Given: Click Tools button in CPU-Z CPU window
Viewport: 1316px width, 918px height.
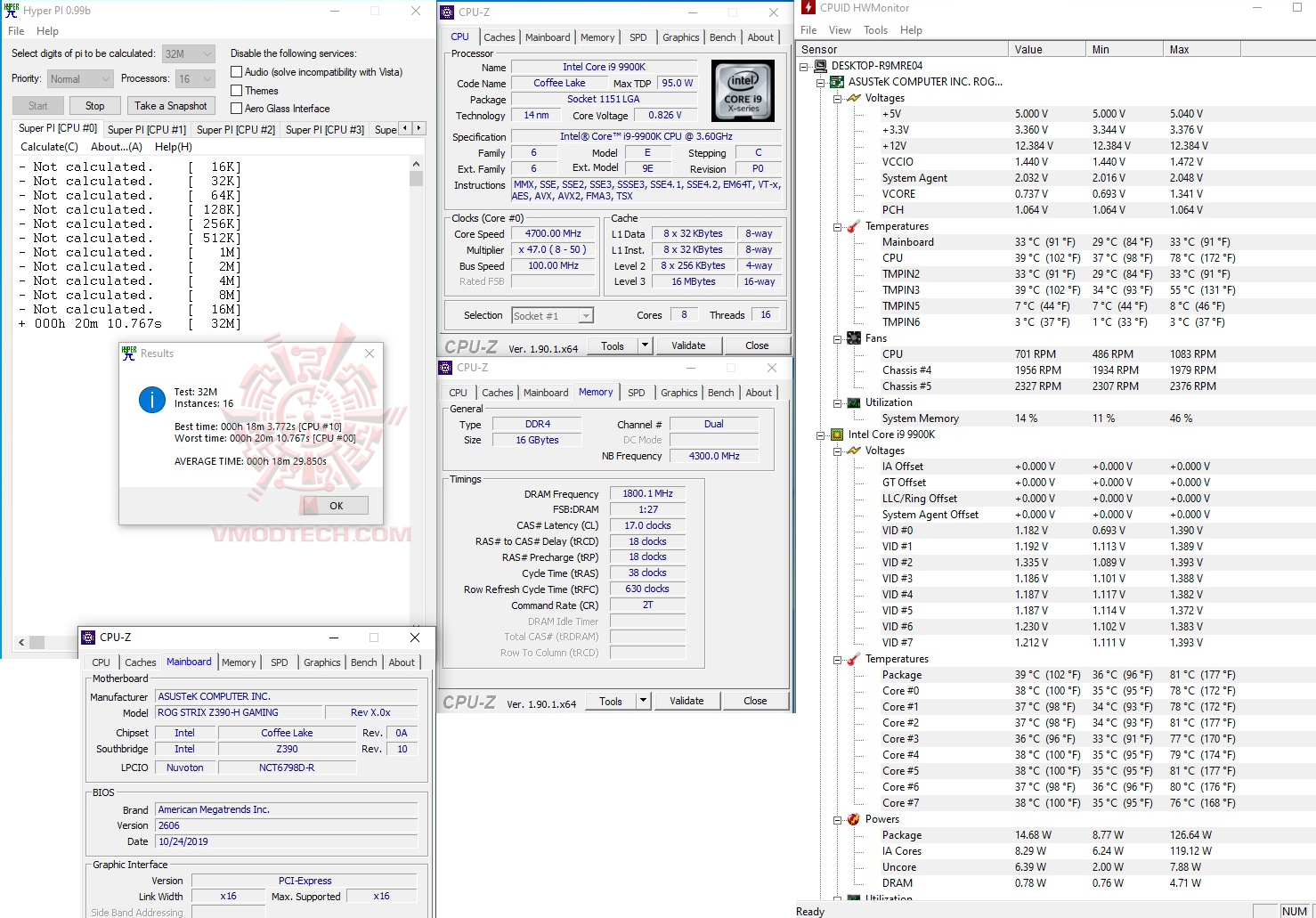Looking at the screenshot, I should pos(613,345).
